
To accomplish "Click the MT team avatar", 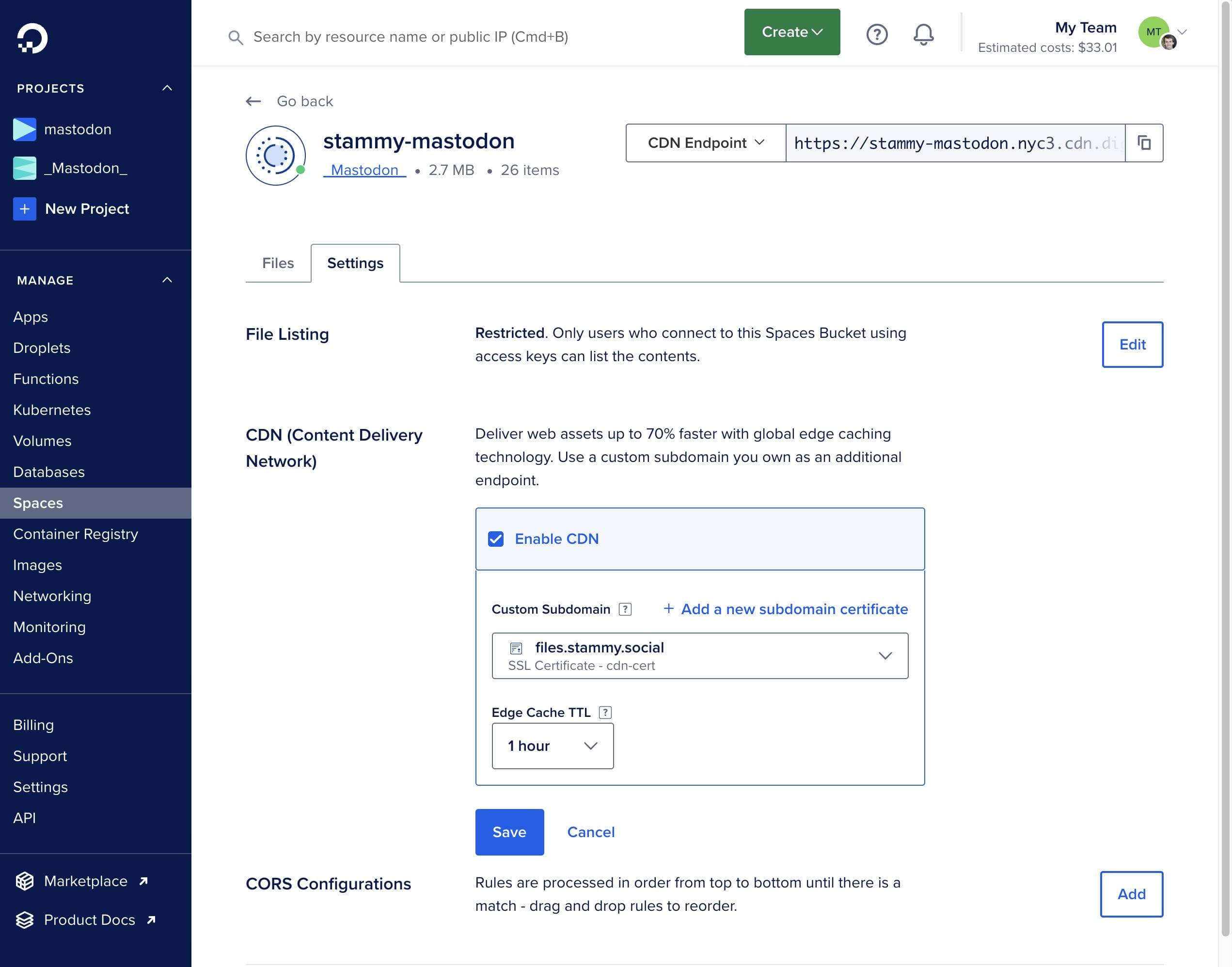I will pyautogui.click(x=1154, y=32).
